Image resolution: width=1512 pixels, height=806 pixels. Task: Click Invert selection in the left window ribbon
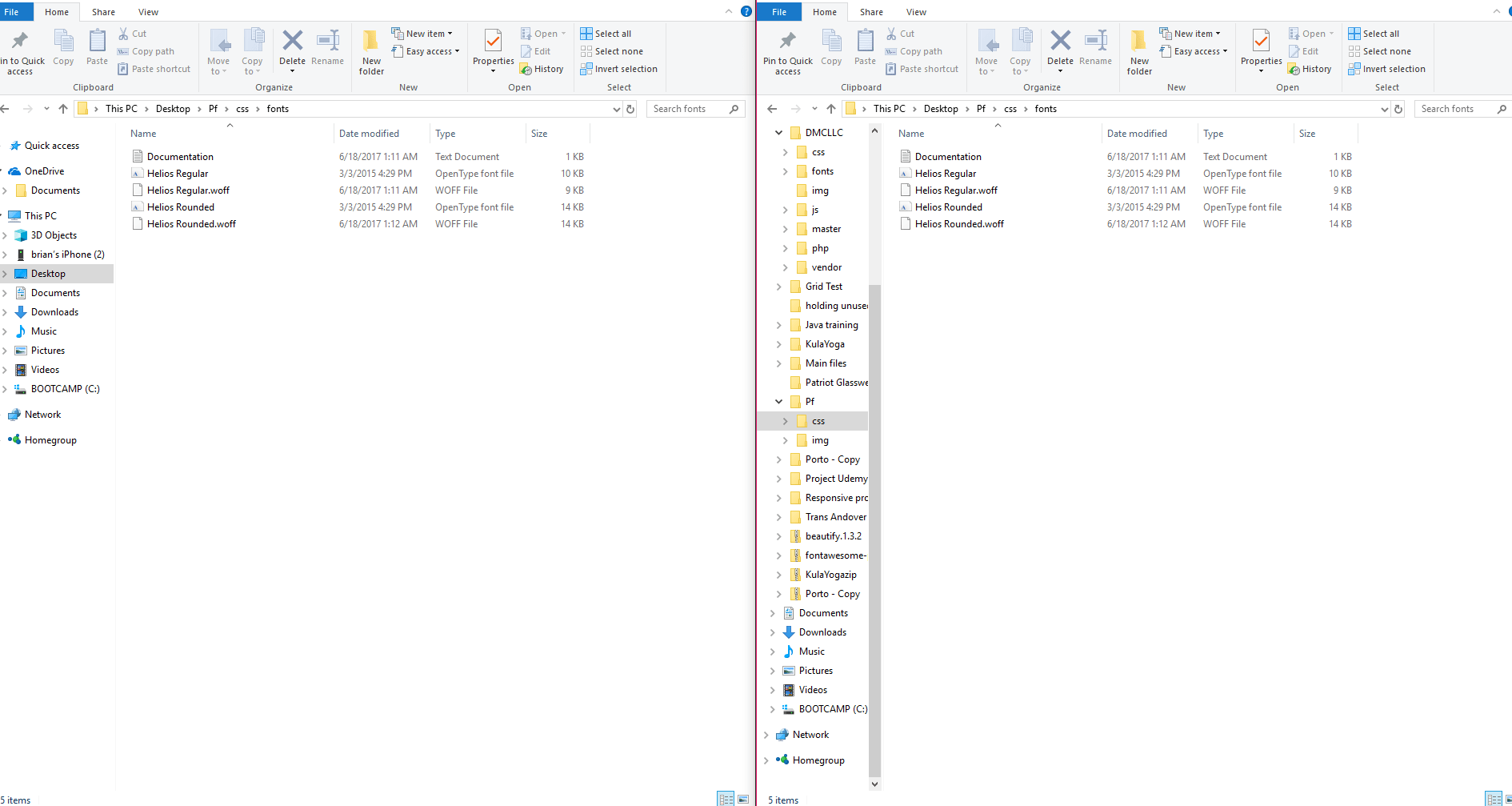tap(619, 69)
